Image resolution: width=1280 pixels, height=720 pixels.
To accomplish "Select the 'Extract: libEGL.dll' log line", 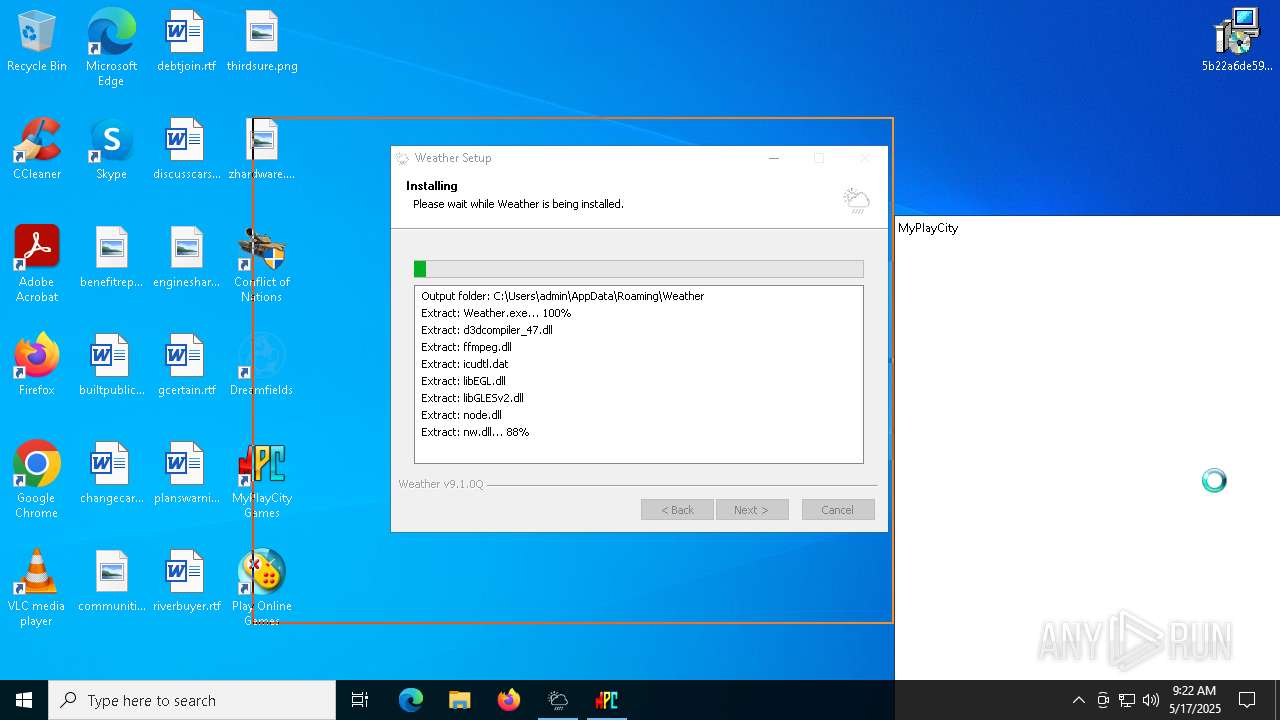I will click(464, 381).
